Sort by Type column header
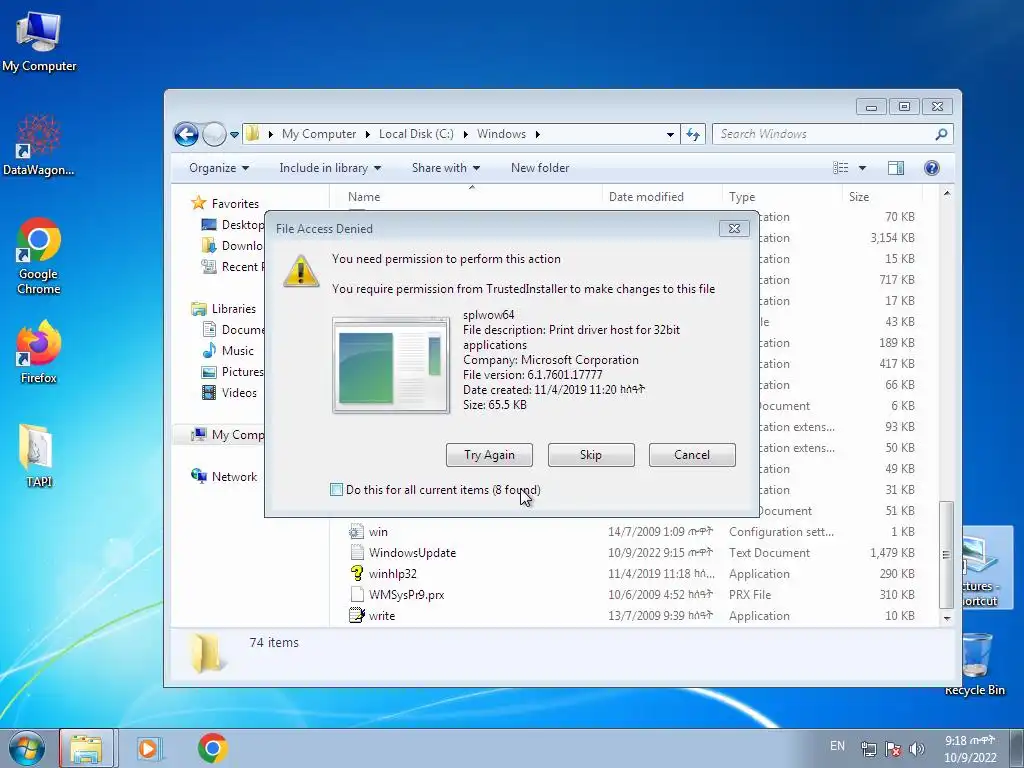 coord(742,197)
